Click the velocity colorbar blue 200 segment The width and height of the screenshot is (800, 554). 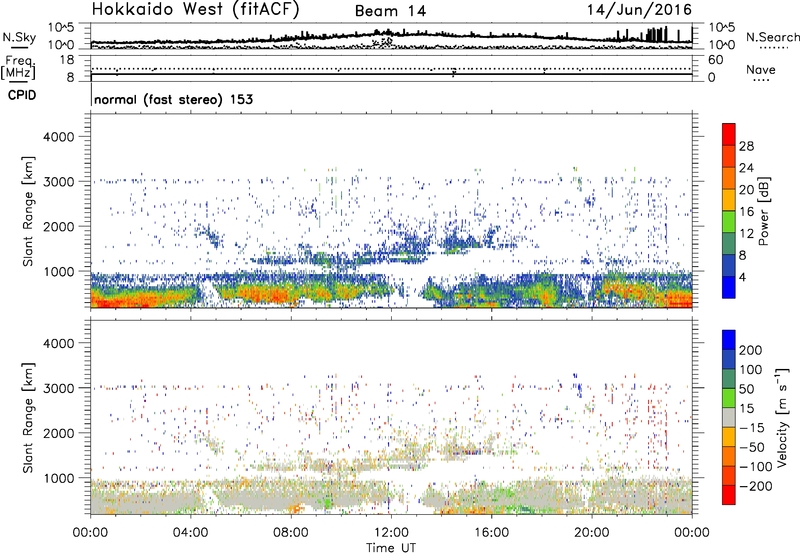coord(729,340)
